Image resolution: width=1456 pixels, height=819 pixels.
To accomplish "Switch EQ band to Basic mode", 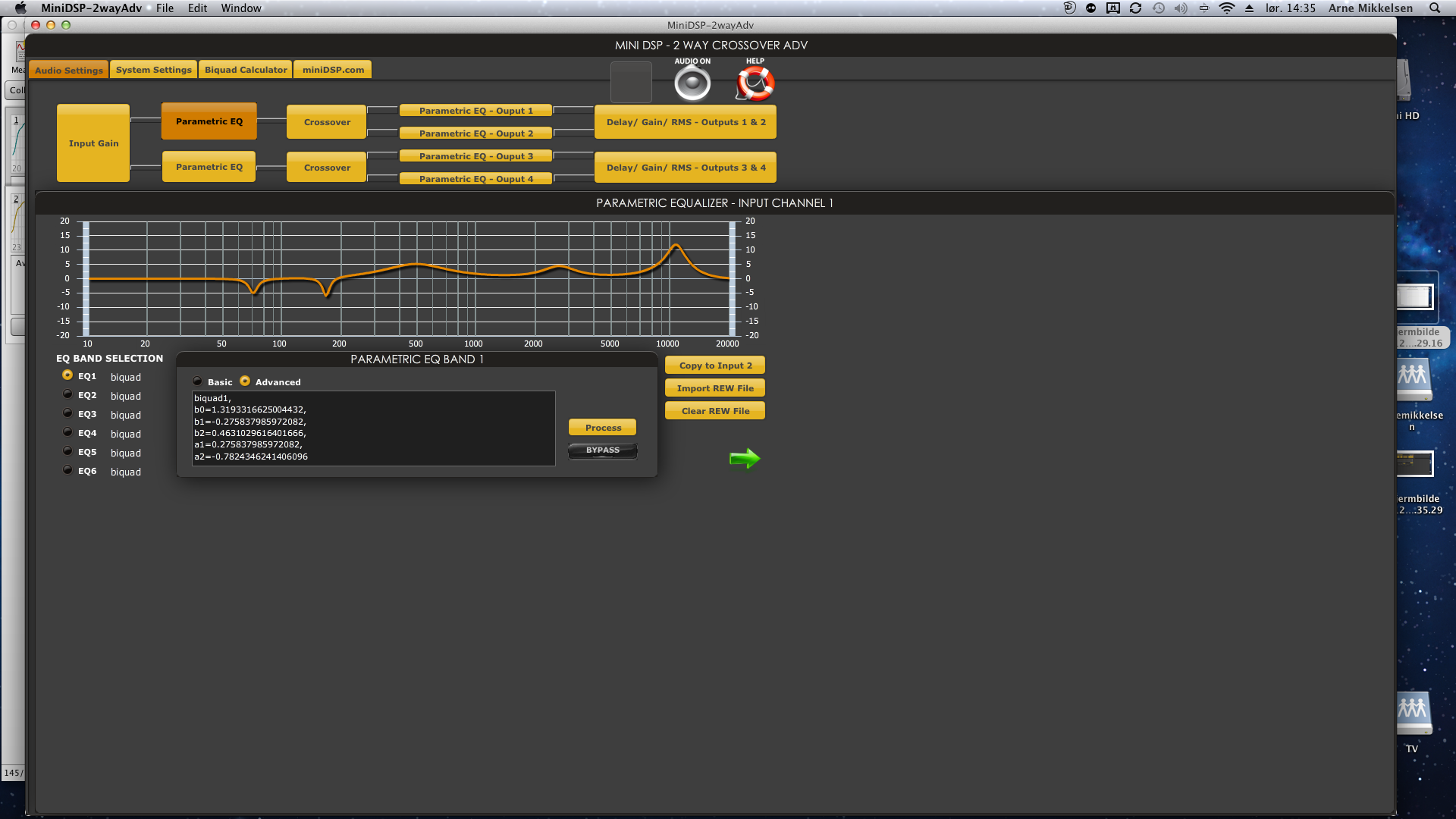I will click(x=198, y=381).
